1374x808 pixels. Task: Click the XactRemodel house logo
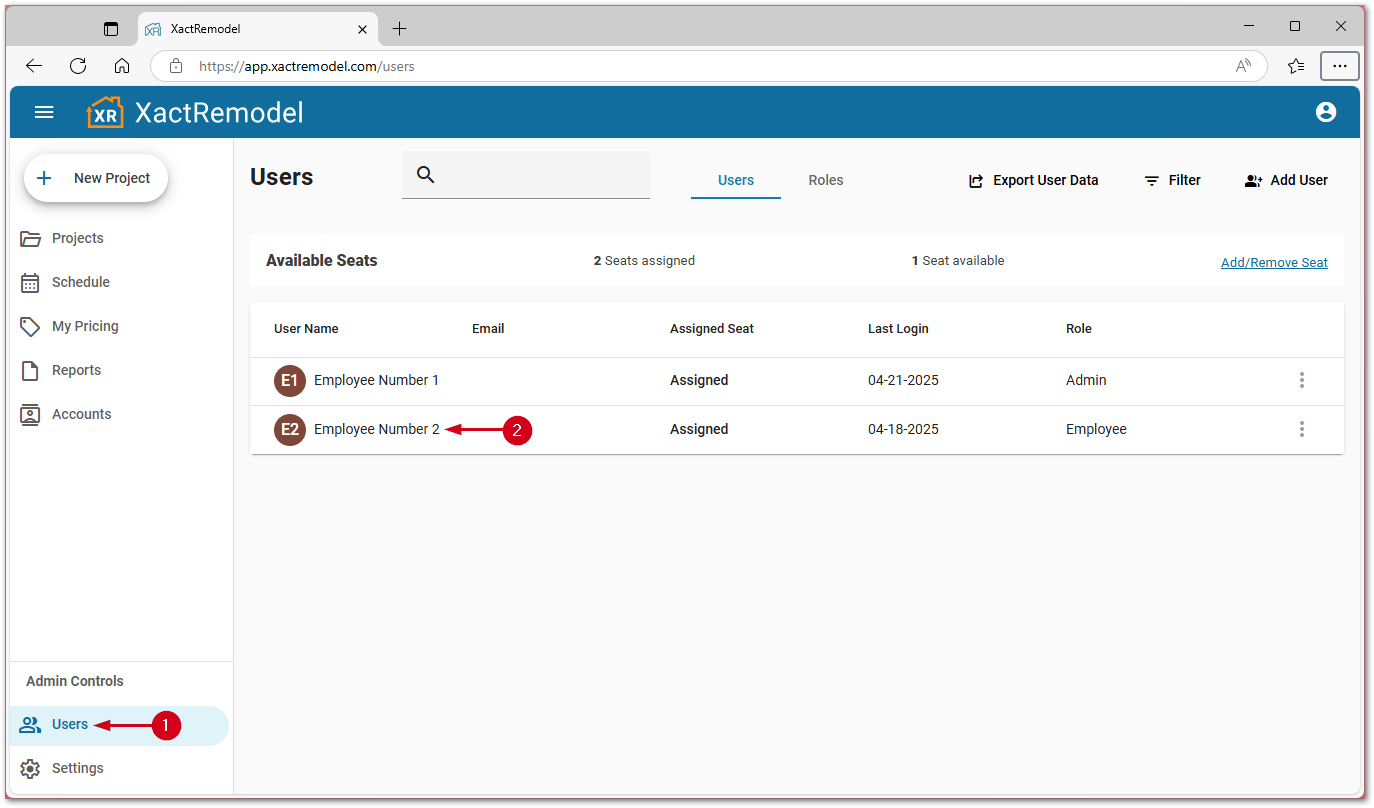(x=105, y=112)
